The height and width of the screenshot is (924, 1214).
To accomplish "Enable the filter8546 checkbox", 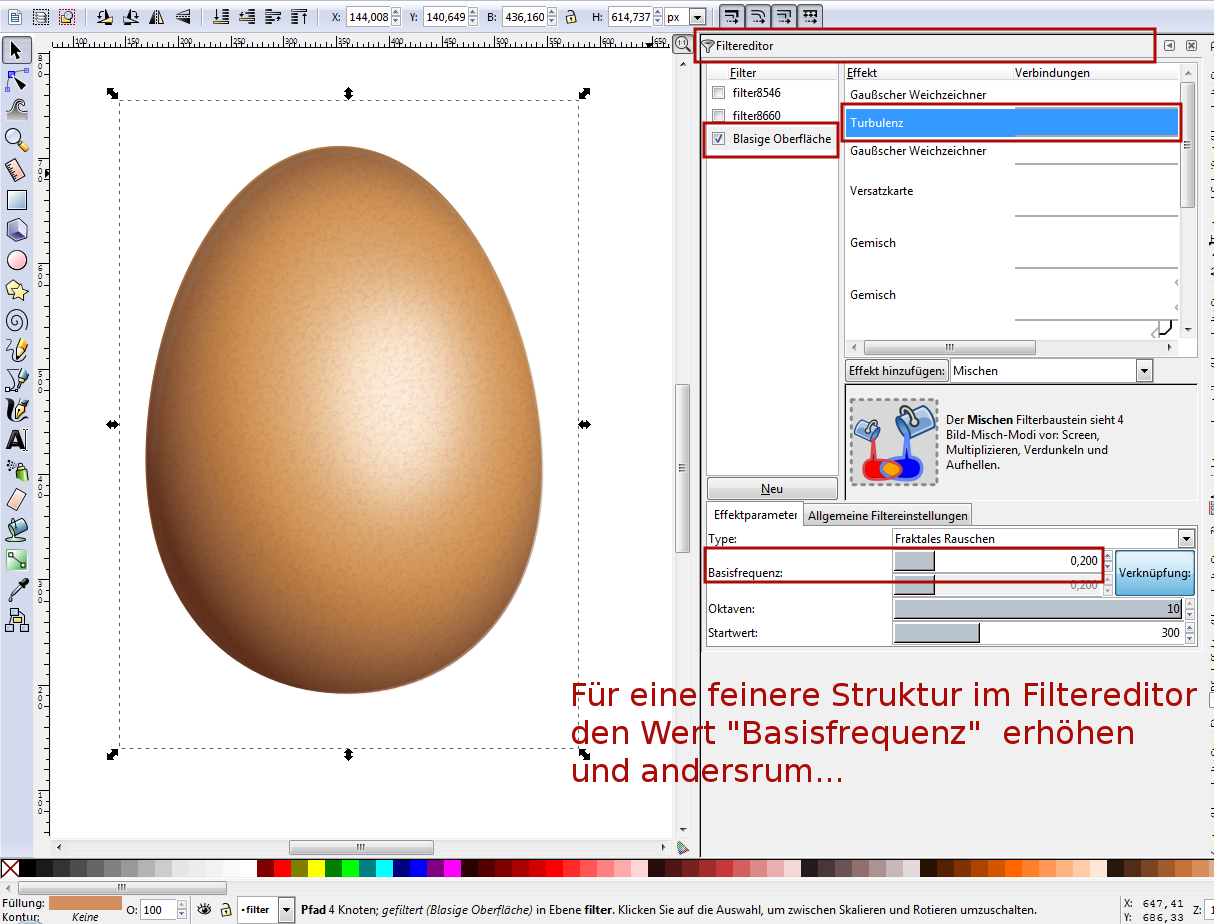I will pyautogui.click(x=718, y=93).
